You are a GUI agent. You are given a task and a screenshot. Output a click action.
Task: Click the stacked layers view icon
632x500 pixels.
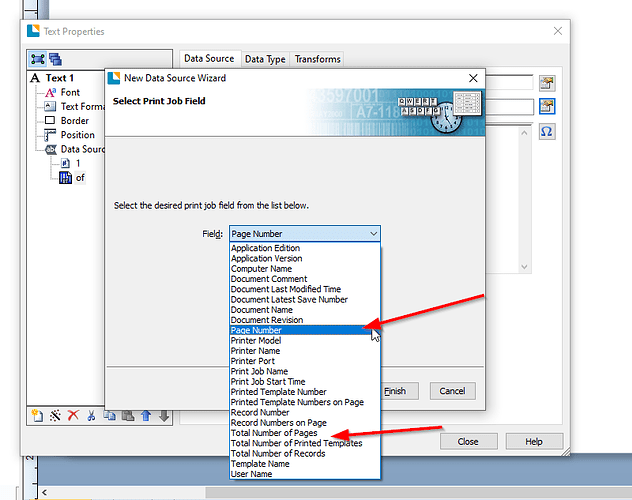coord(55,60)
